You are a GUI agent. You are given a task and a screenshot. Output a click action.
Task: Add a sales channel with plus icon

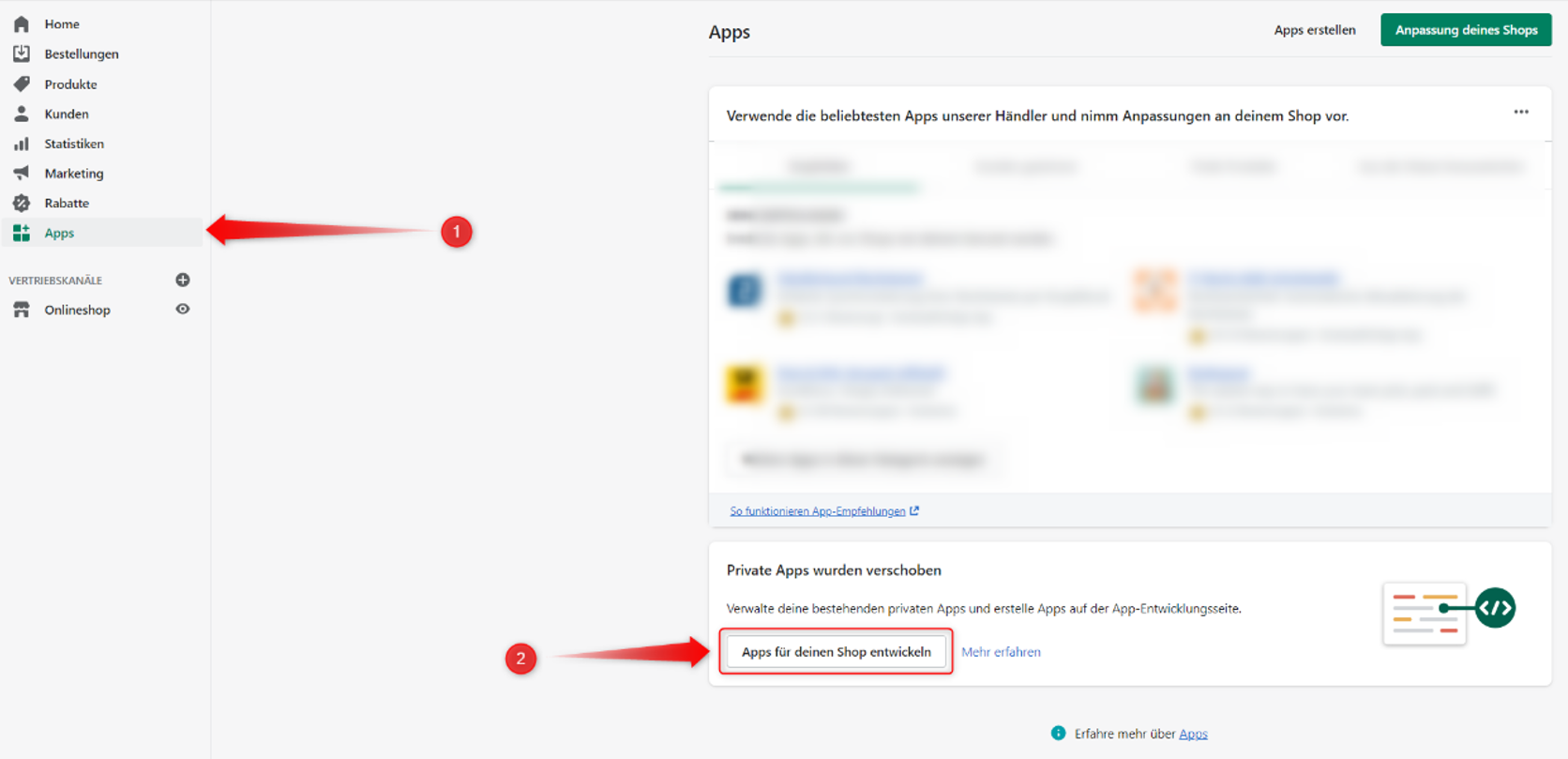[x=183, y=280]
